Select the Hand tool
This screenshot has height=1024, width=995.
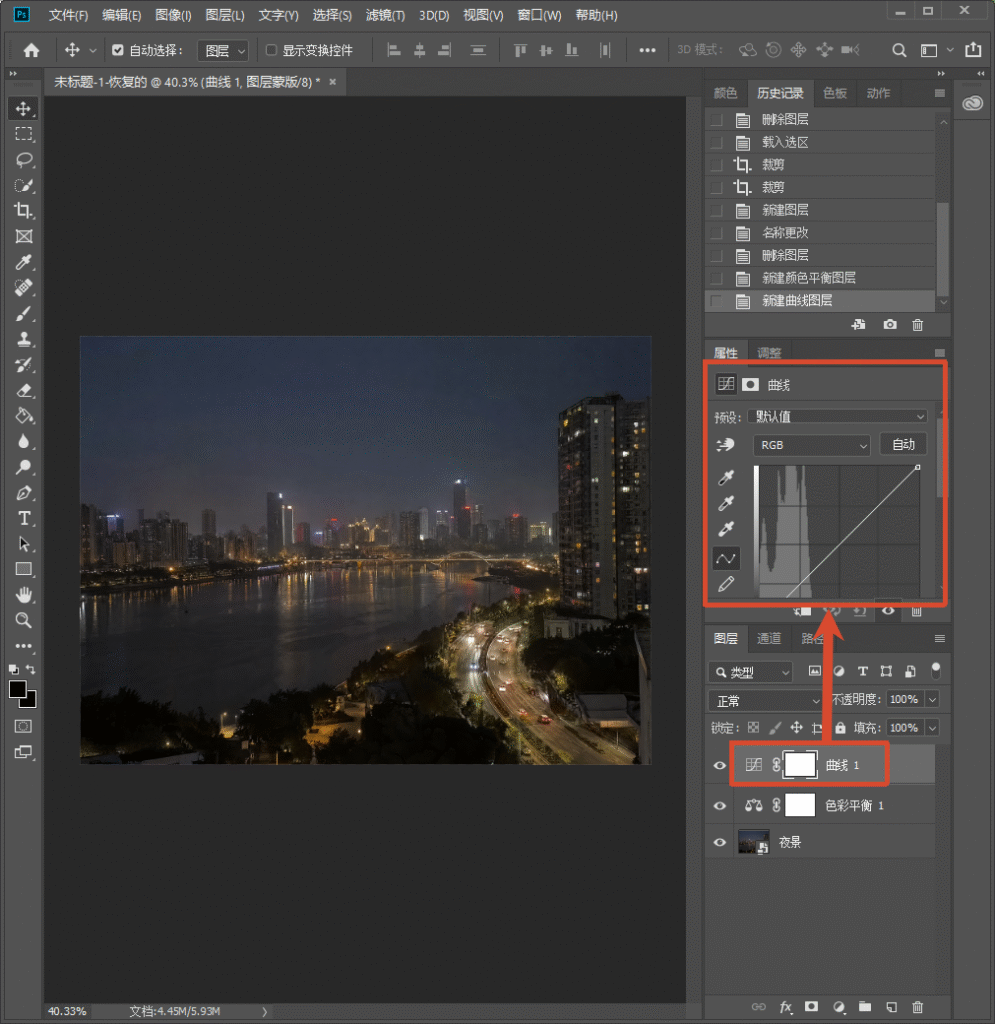pos(24,595)
